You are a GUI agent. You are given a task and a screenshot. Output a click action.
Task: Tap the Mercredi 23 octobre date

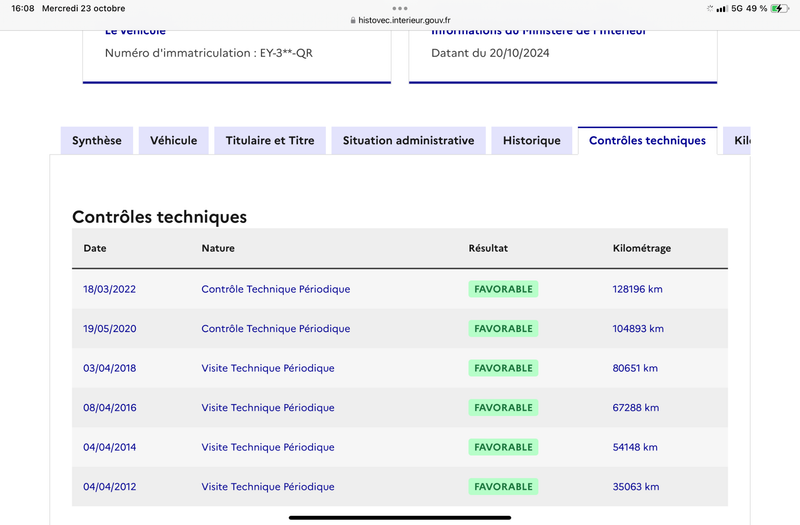click(x=84, y=8)
